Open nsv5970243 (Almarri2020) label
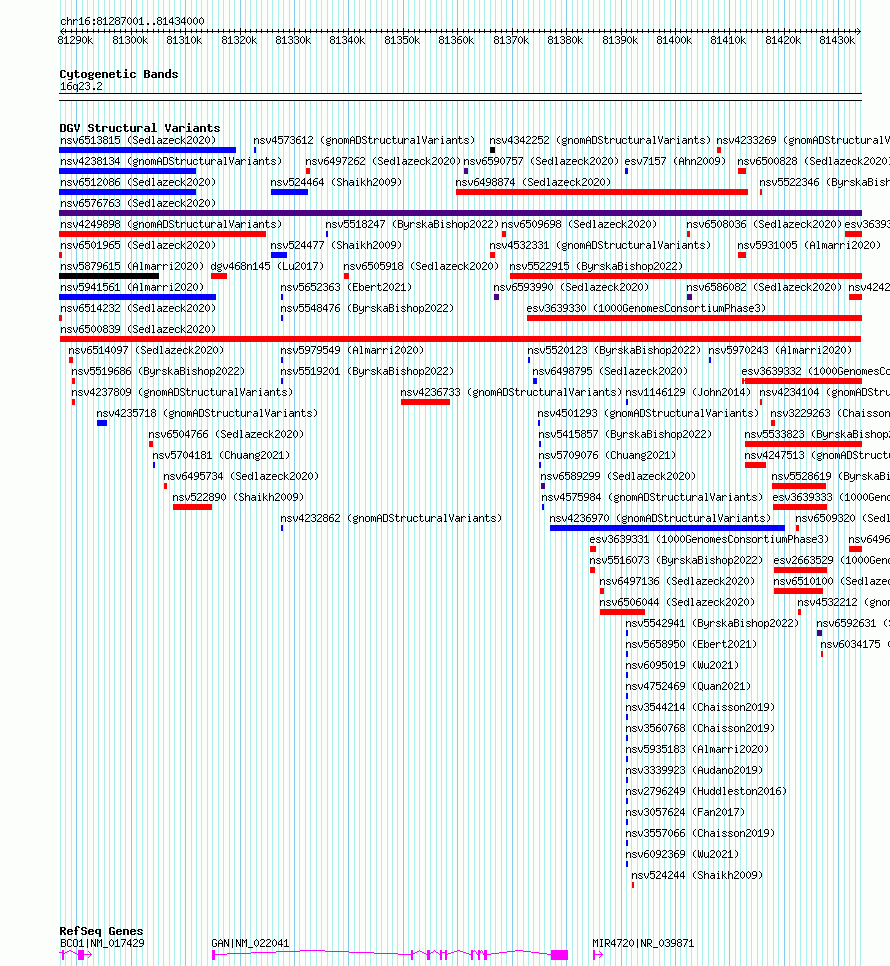Screen dimensions: 890x966 (780, 350)
